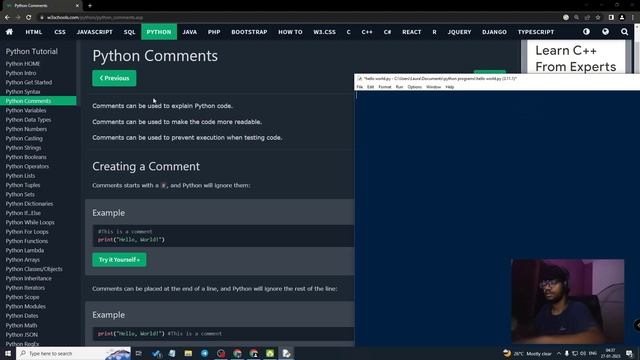The width and height of the screenshot is (640, 360).
Task: Open Python Strings sidebar link
Action: pyautogui.click(x=23, y=148)
